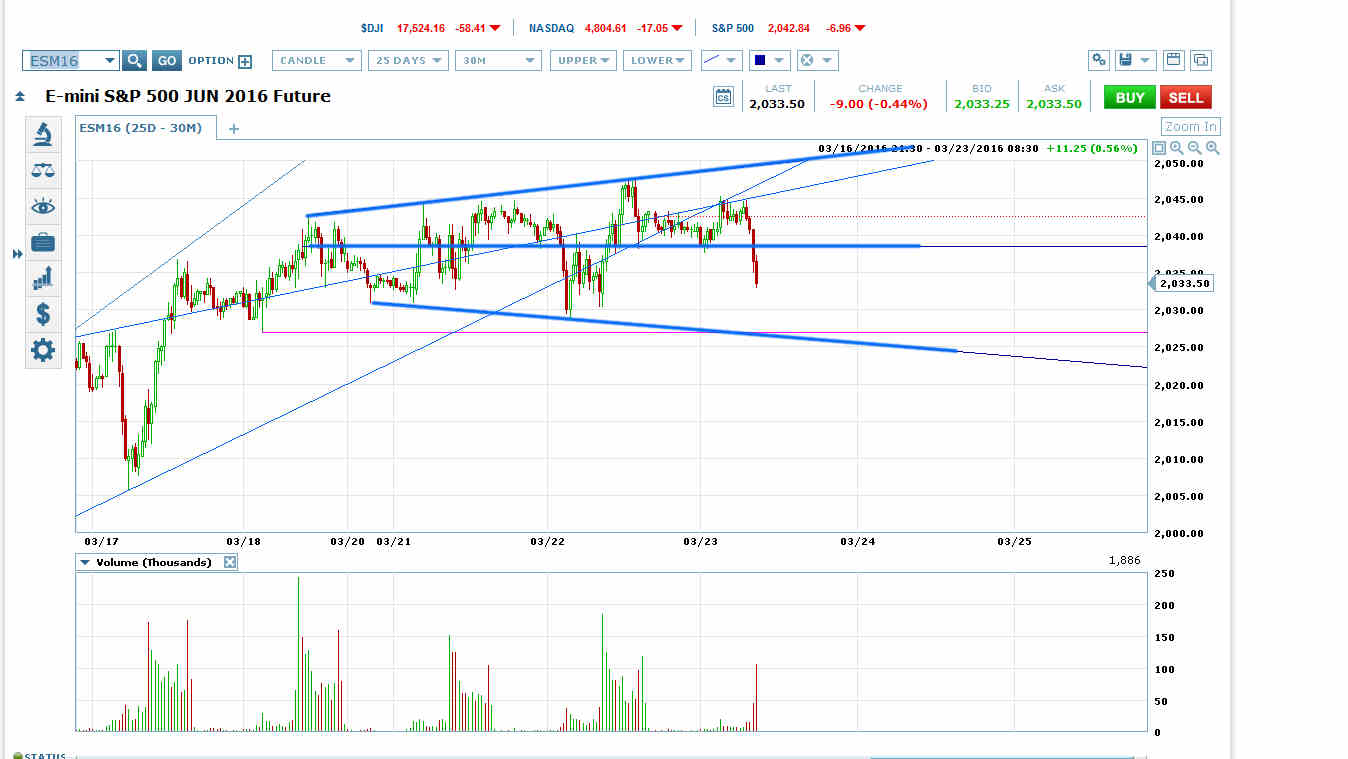
Task: Open the Option chain plus icon
Action: tap(245, 61)
